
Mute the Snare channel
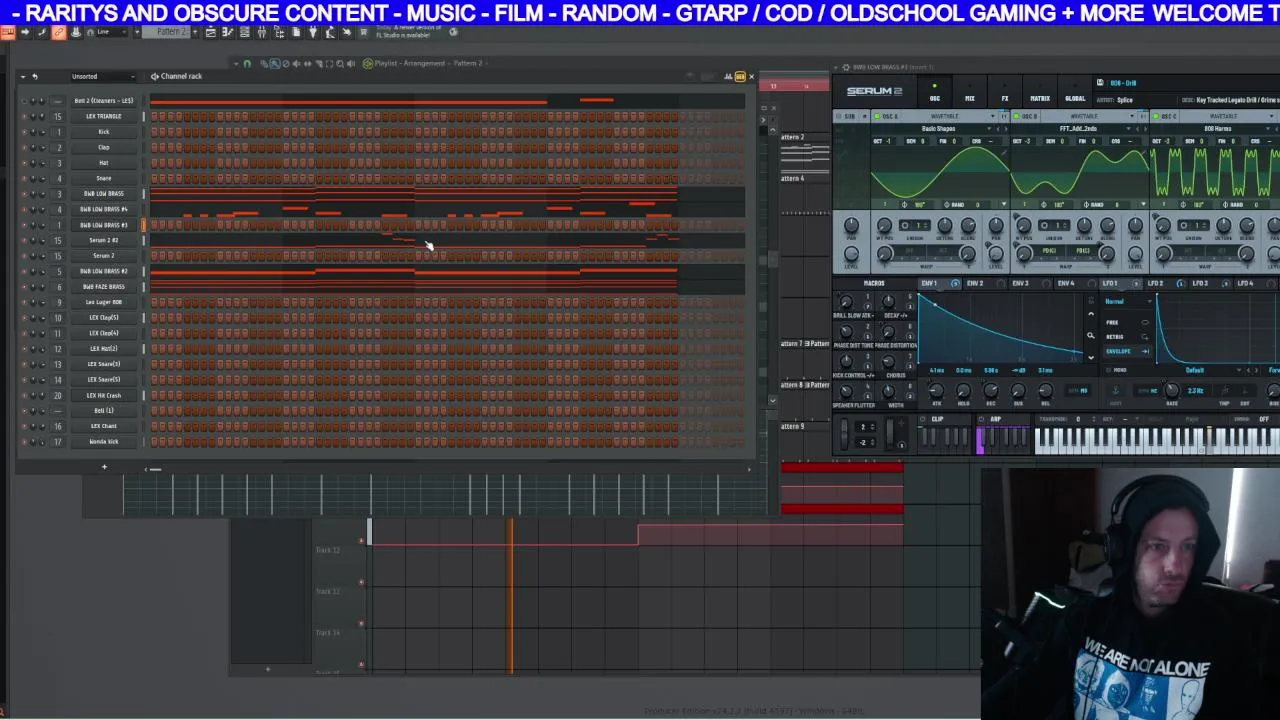coord(25,178)
